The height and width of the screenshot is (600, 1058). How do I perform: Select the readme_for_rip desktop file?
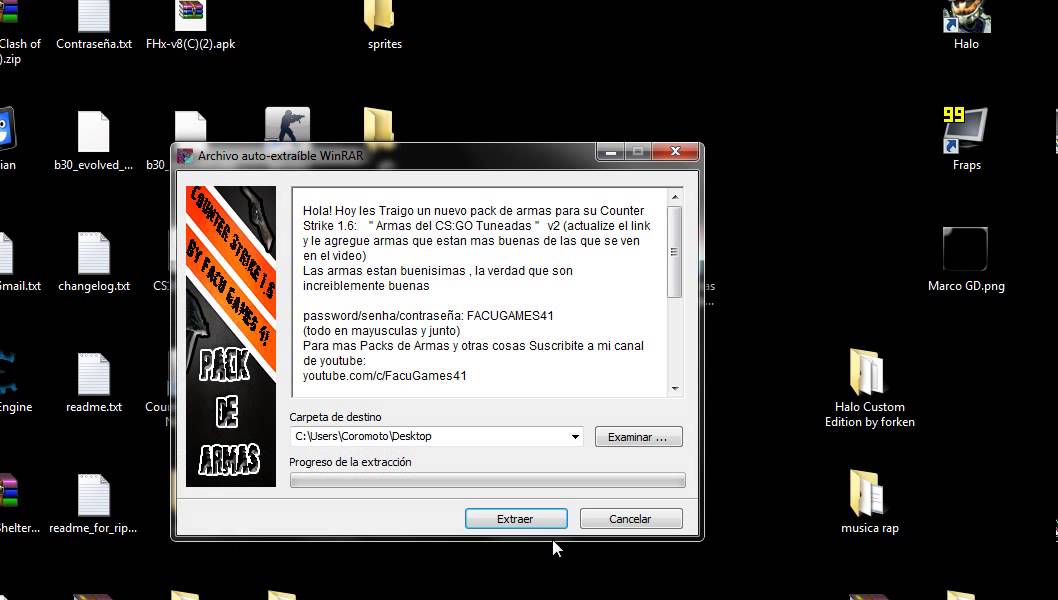pos(94,504)
